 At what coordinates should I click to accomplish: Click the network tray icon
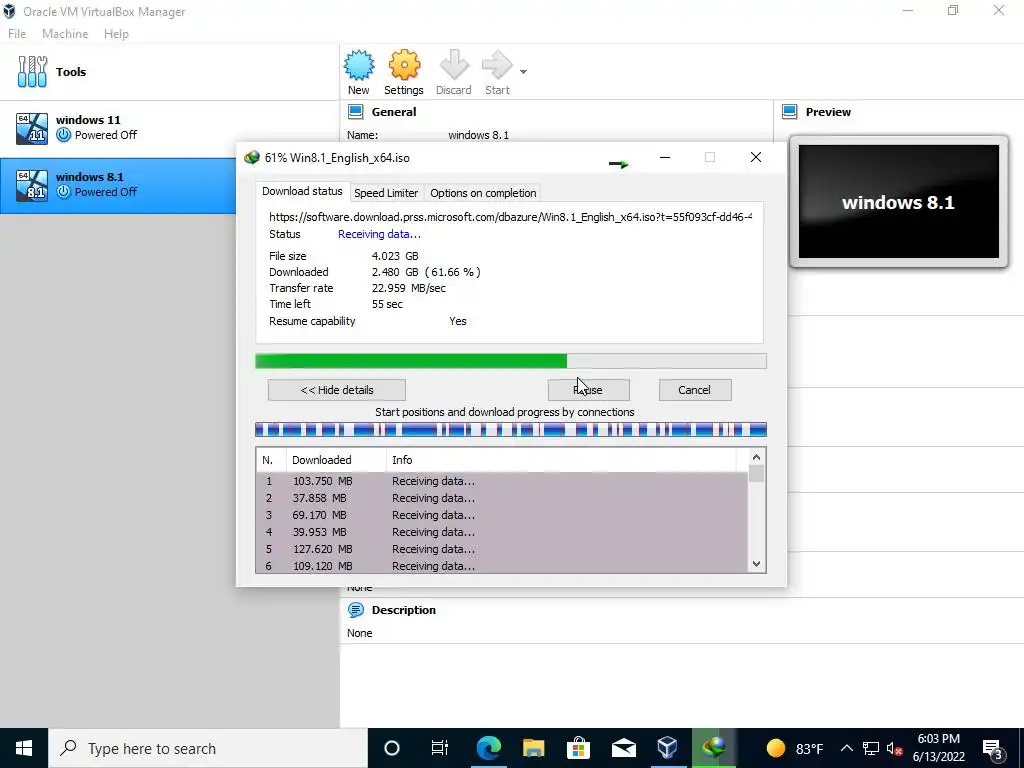click(x=871, y=748)
